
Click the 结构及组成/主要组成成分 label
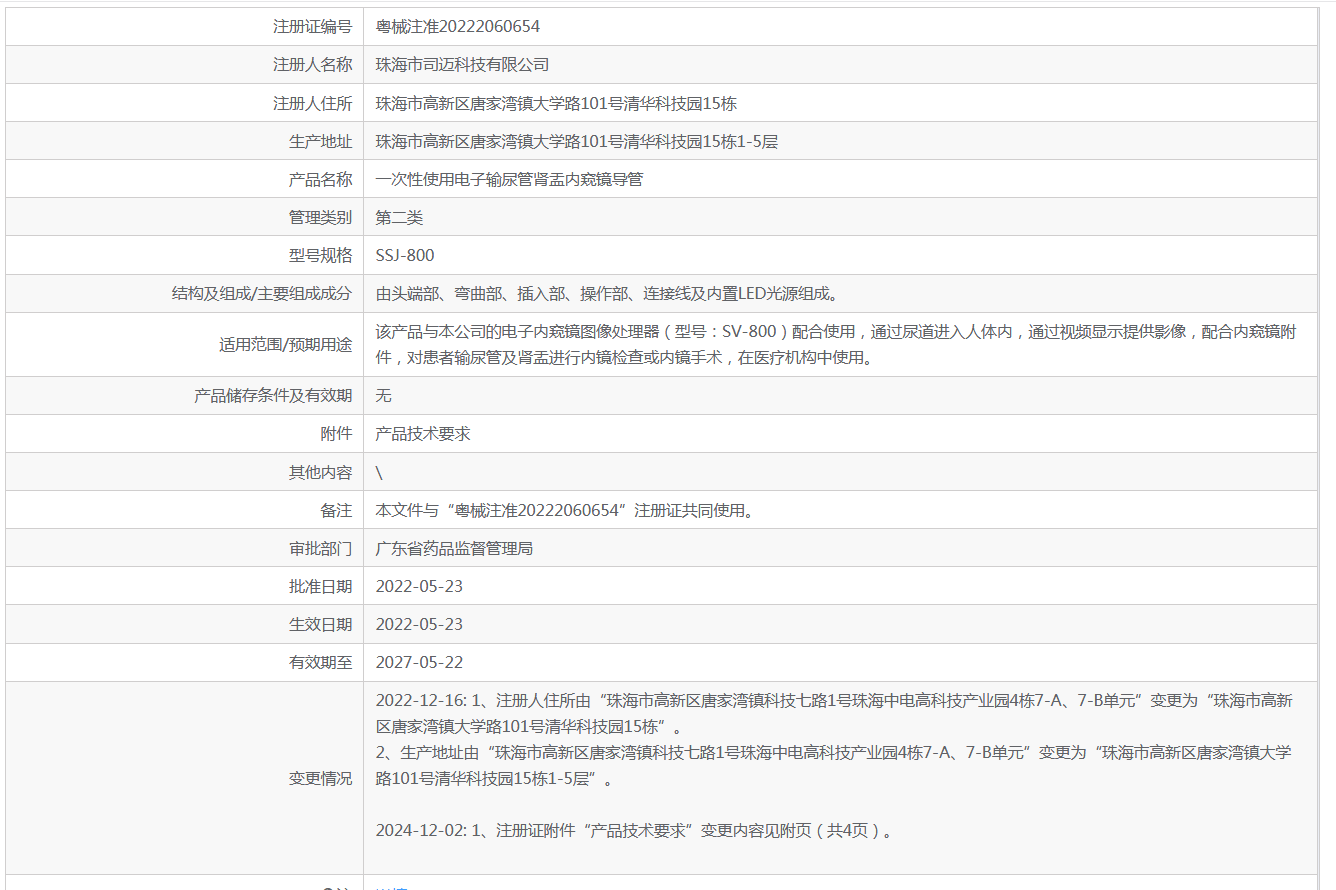coord(262,293)
